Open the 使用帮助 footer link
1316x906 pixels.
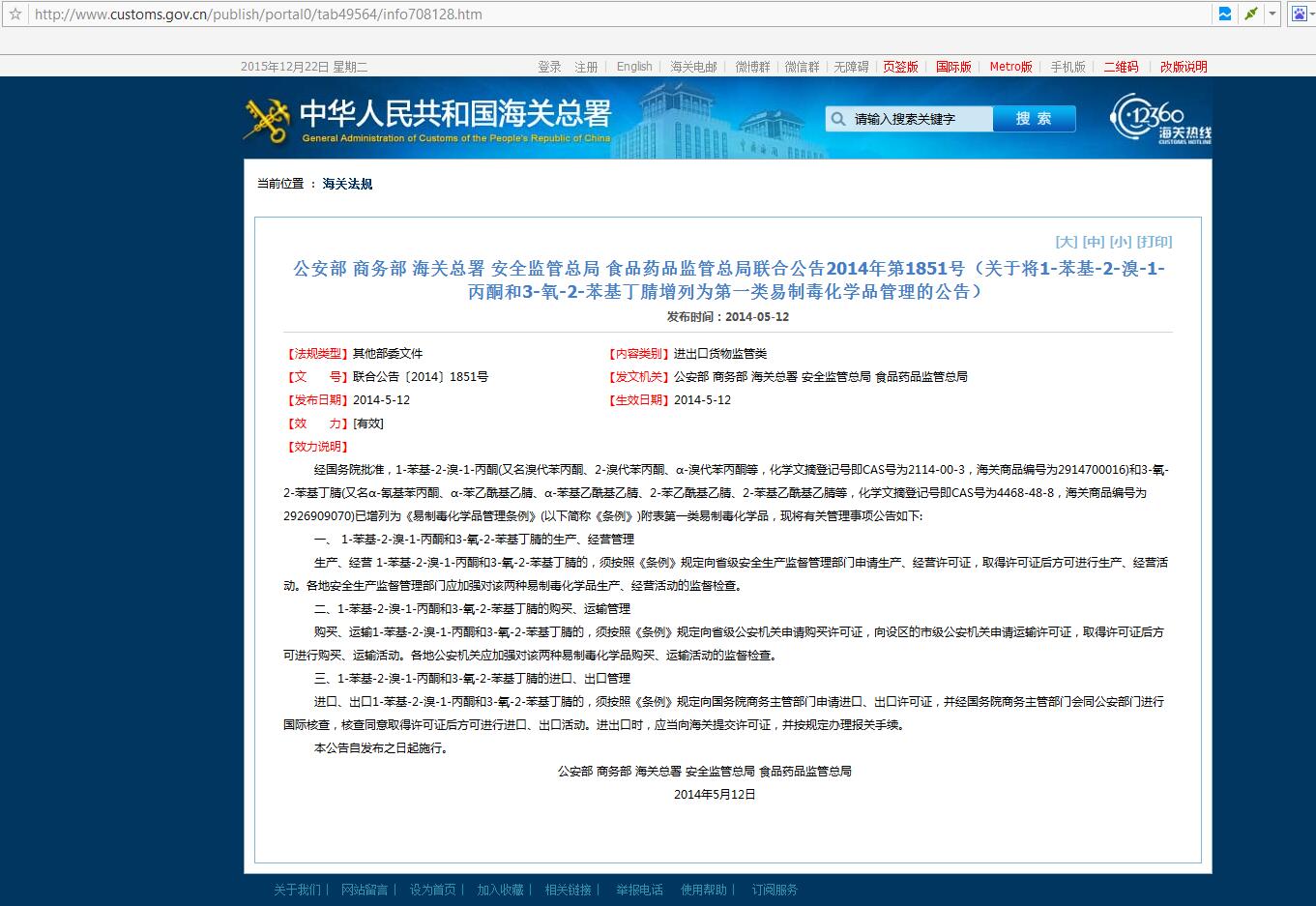click(x=703, y=890)
